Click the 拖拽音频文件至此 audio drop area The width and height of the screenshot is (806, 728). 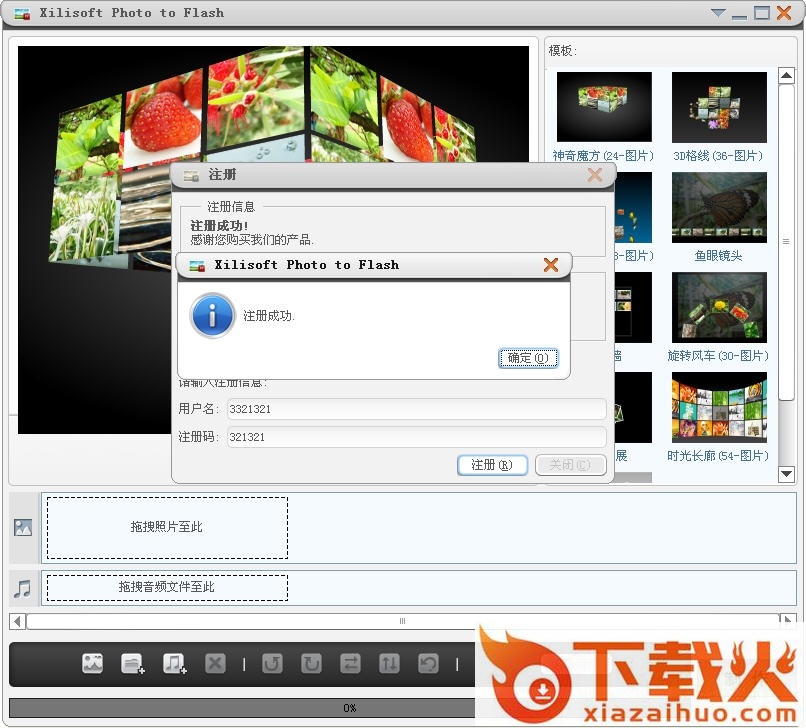tap(167, 588)
